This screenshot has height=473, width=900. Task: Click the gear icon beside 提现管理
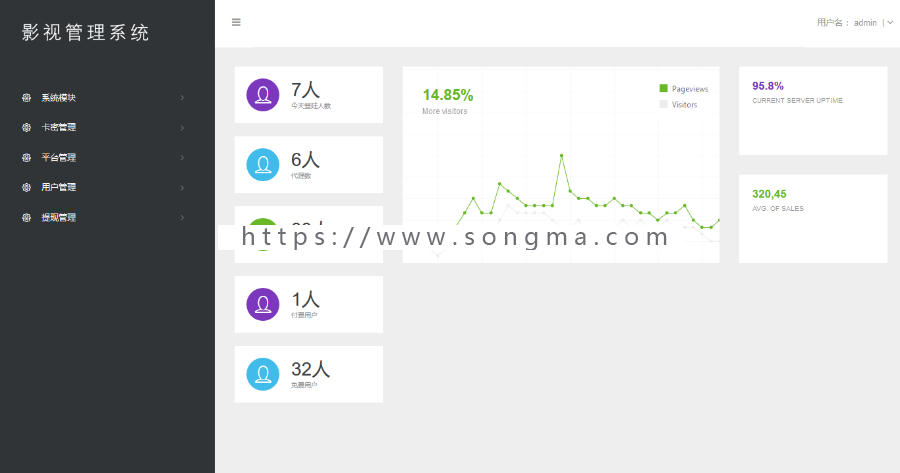[27, 217]
